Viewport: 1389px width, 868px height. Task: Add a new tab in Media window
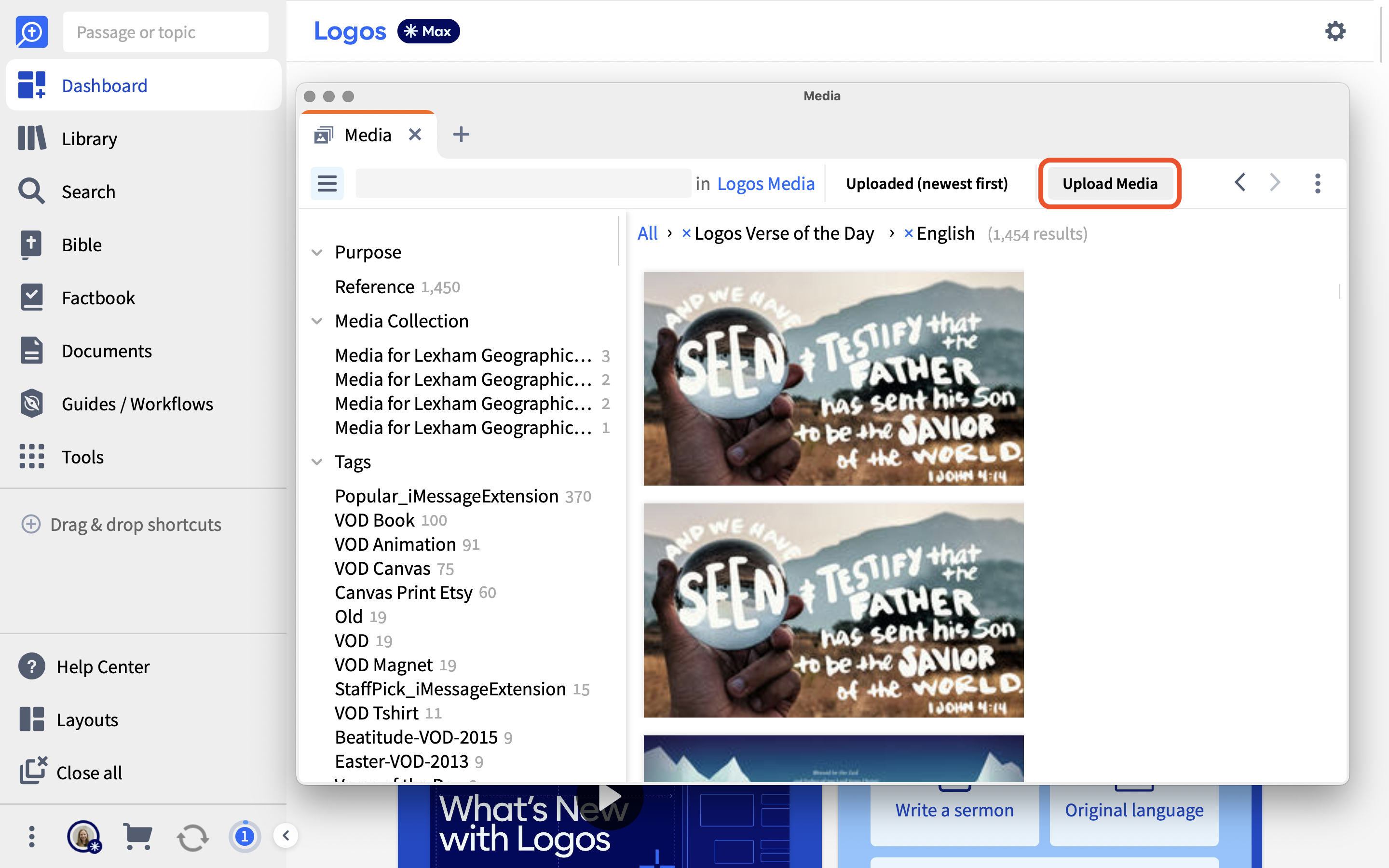pyautogui.click(x=461, y=135)
